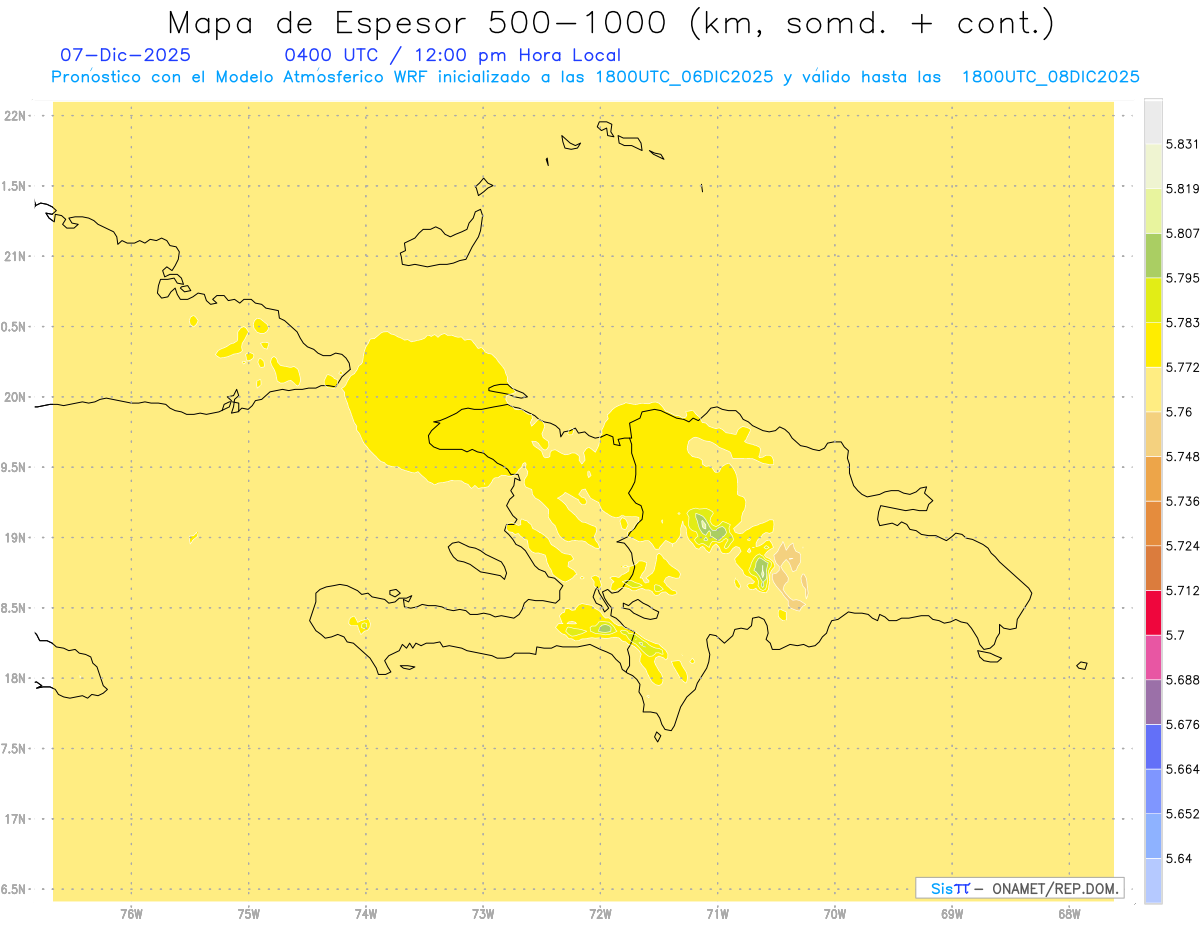Click the legend value 5.712

1182,591
